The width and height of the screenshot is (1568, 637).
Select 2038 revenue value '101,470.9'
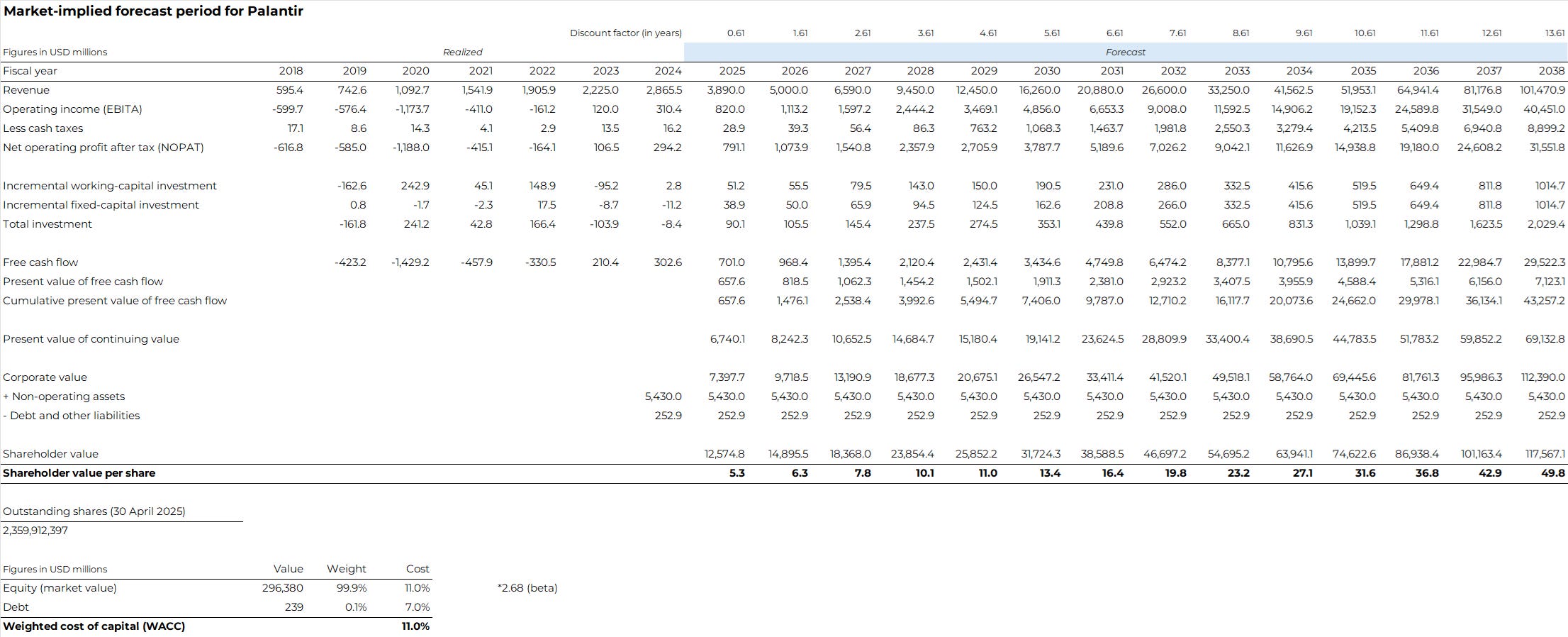pyautogui.click(x=1542, y=90)
